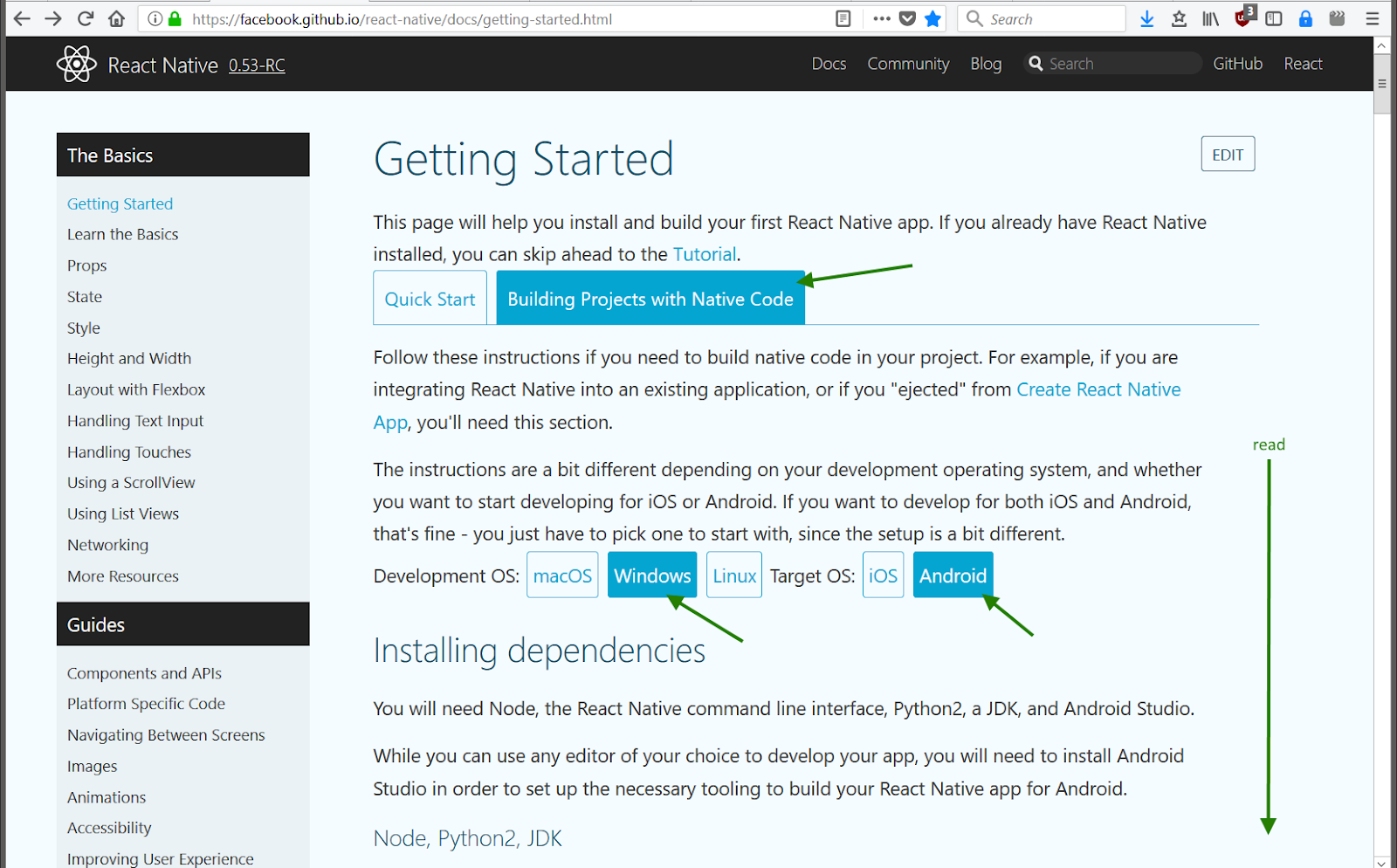Open Platform Specific Code sidebar link
This screenshot has width=1397, height=868.
[x=146, y=704]
